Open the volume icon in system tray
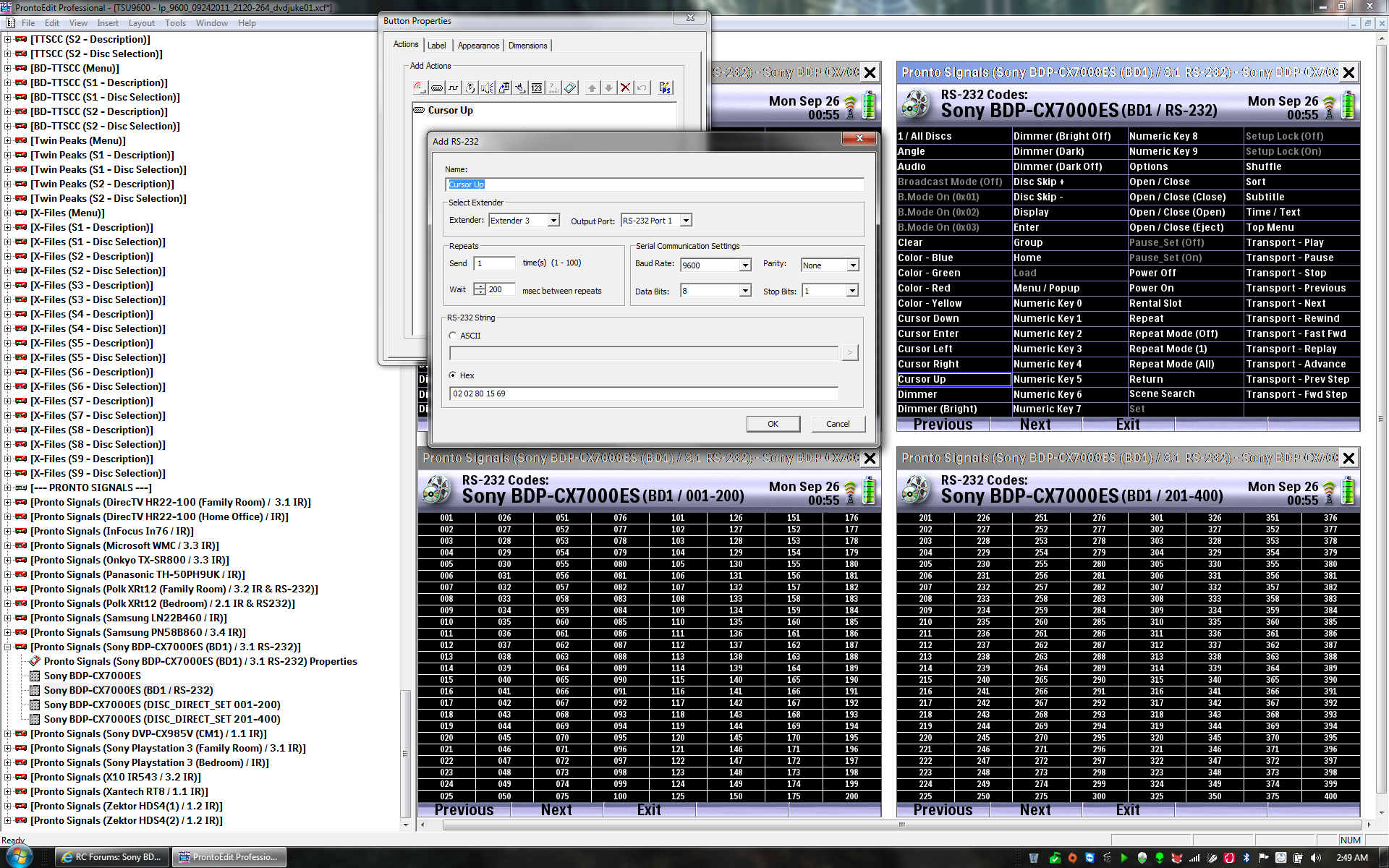The image size is (1389, 868). tap(1315, 858)
